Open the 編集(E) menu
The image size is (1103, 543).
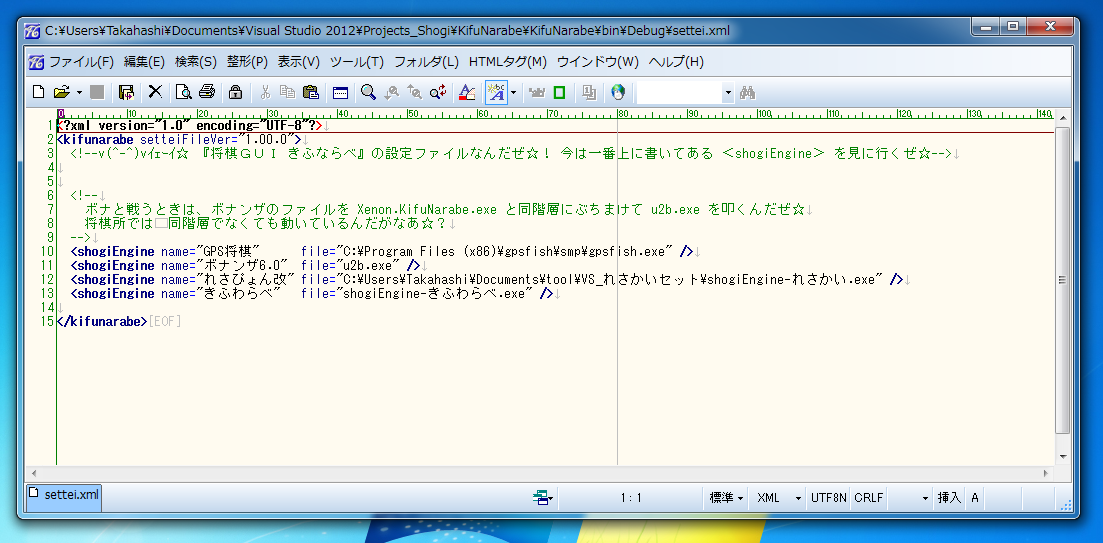pos(144,62)
